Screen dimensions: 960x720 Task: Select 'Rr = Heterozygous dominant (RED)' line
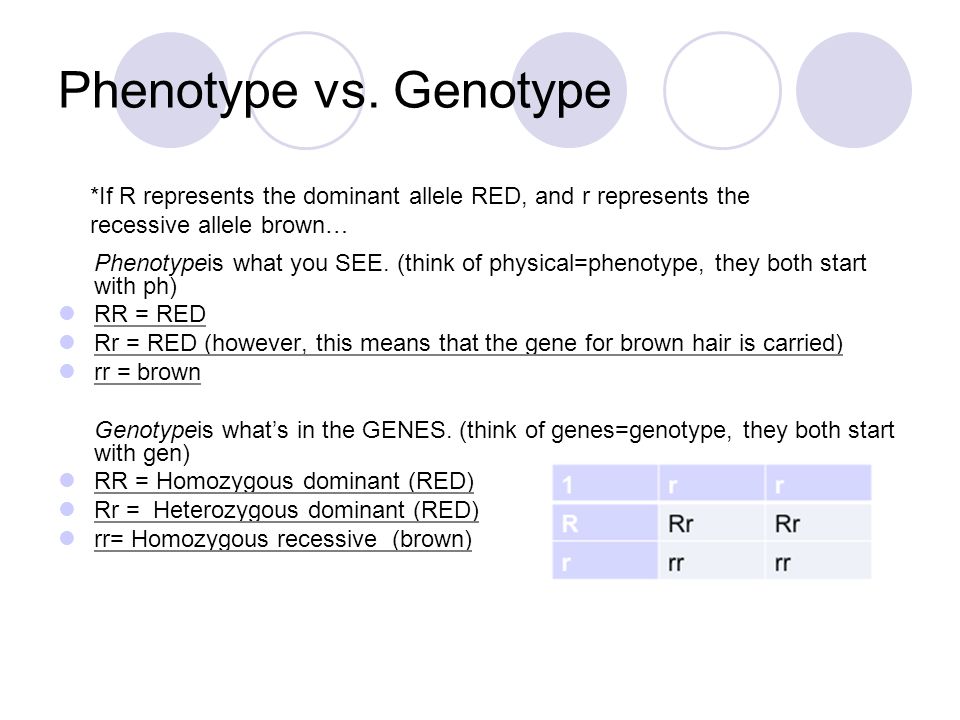click(286, 510)
